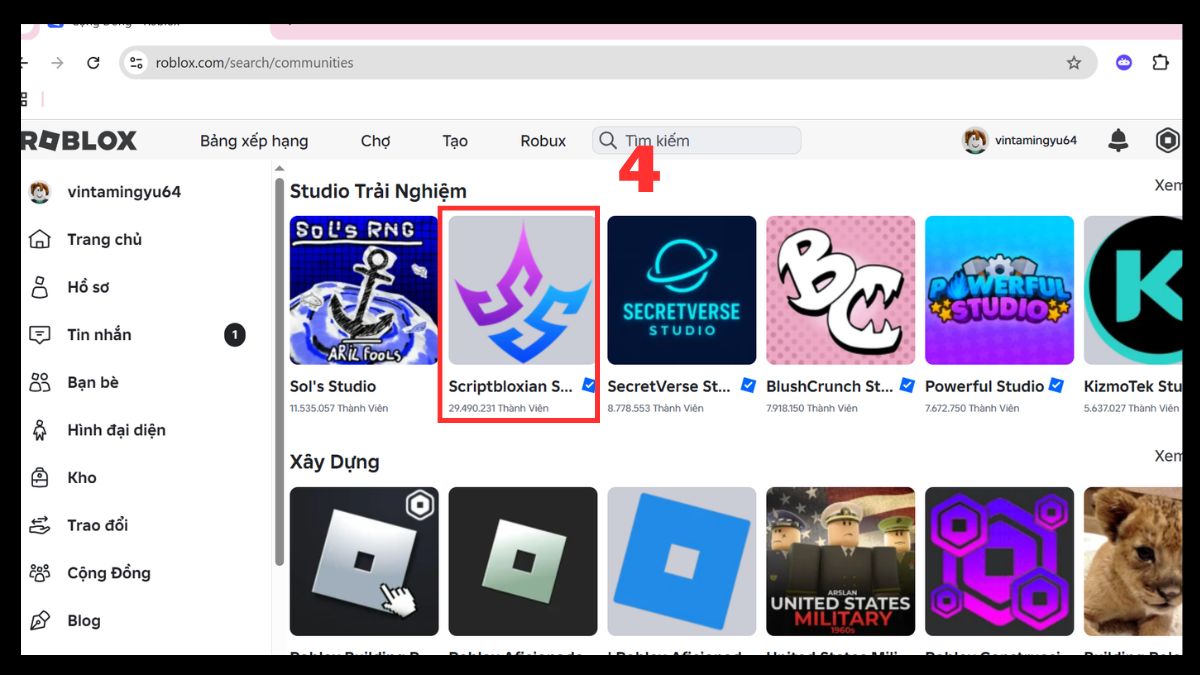Open the lion cub community thumbnail

tap(1133, 561)
